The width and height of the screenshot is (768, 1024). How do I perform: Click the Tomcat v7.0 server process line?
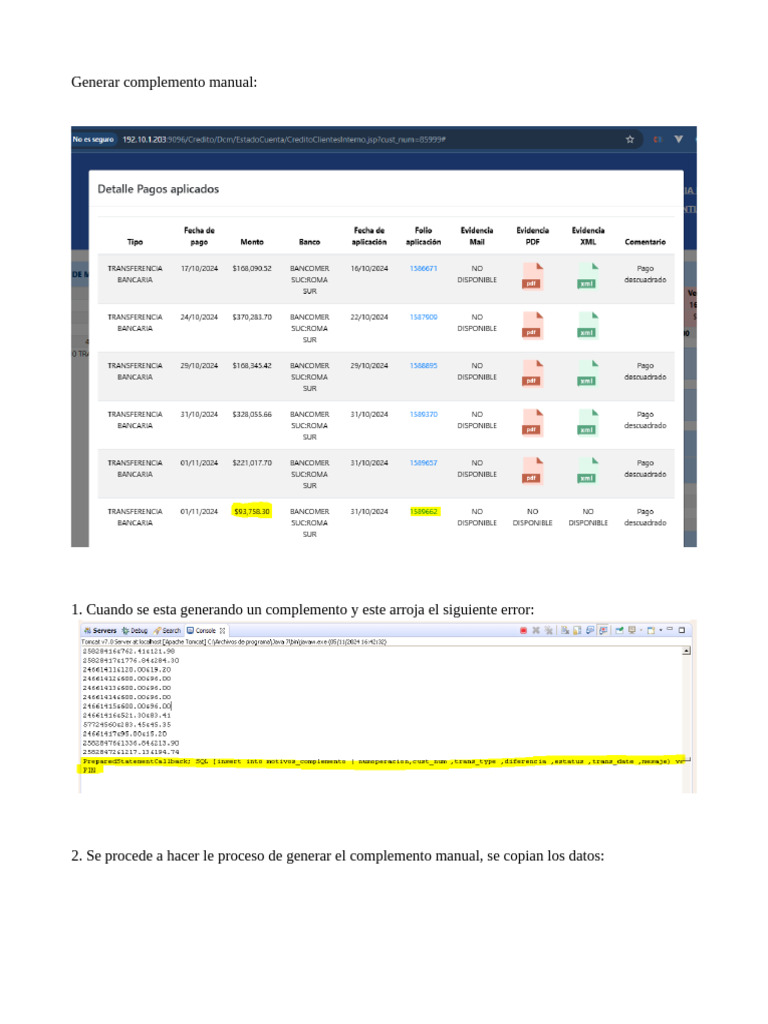[x=234, y=642]
